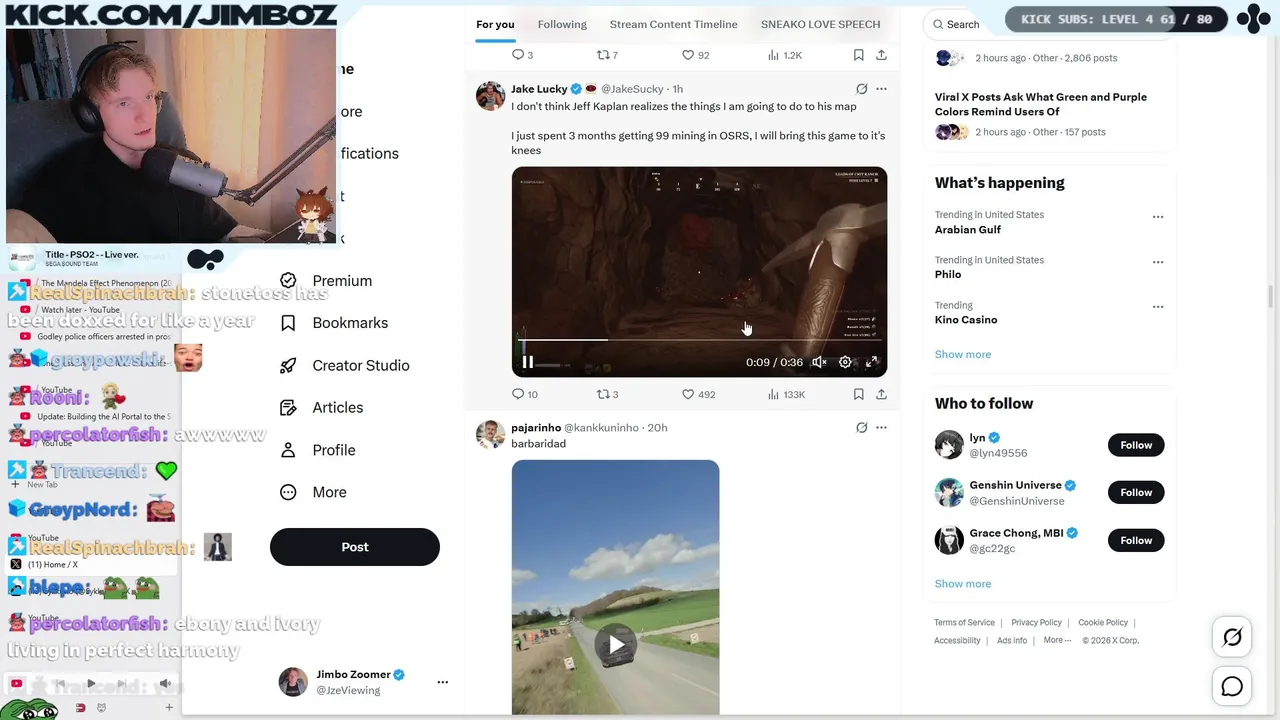Open more options on Jake Lucky's post
Viewport: 1280px width, 720px height.
[881, 89]
